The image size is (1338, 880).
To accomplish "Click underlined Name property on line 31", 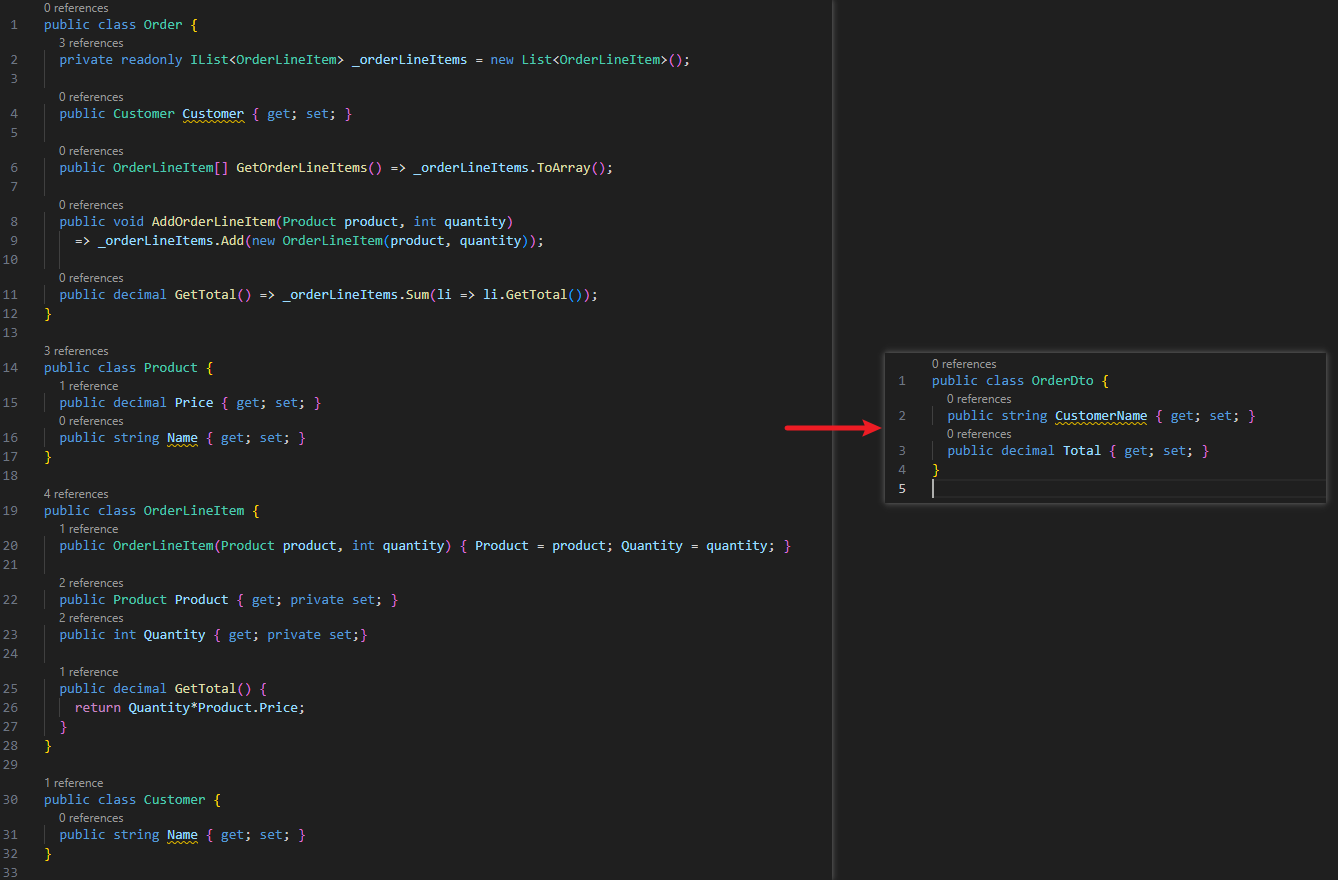I will pyautogui.click(x=182, y=835).
